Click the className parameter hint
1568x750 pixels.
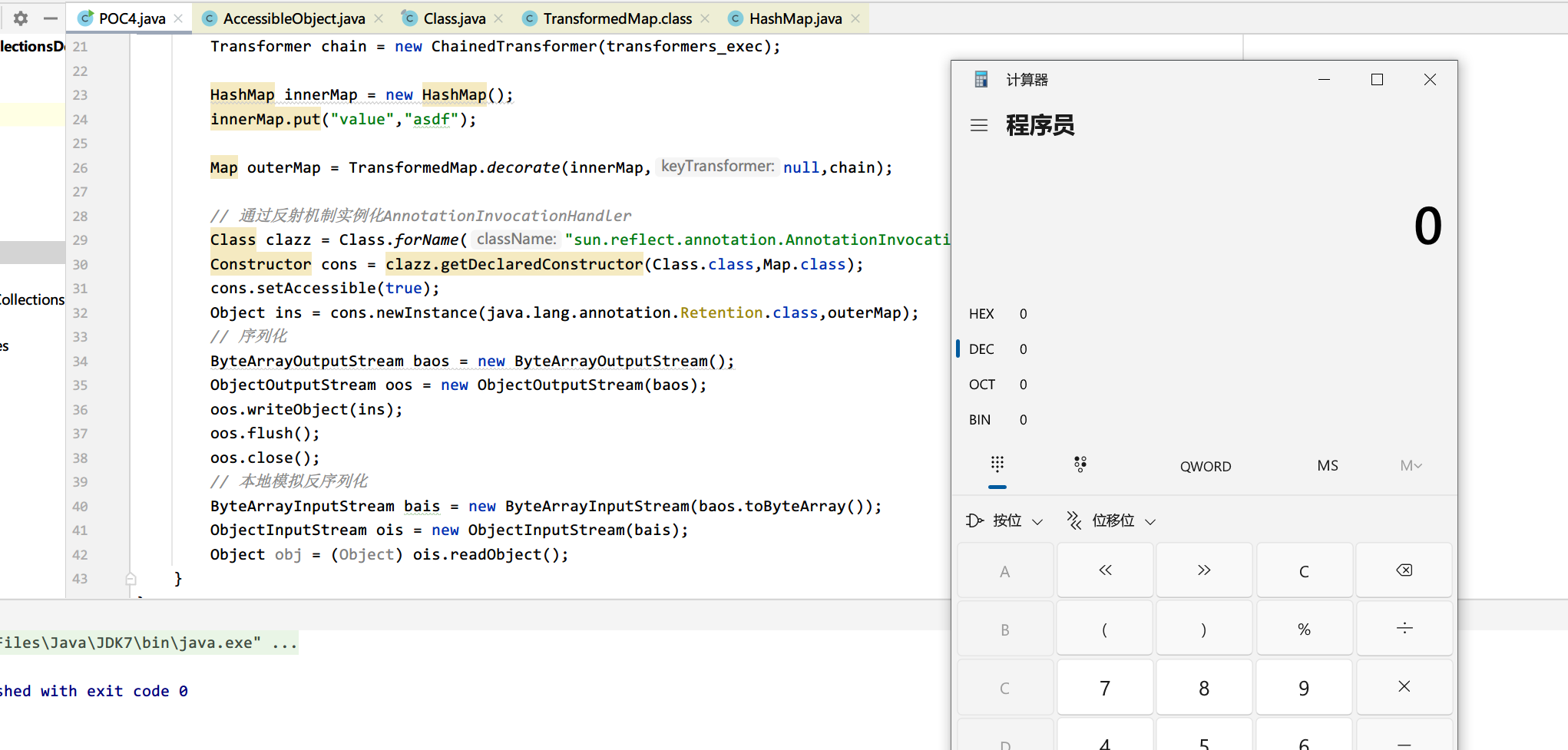coord(516,240)
